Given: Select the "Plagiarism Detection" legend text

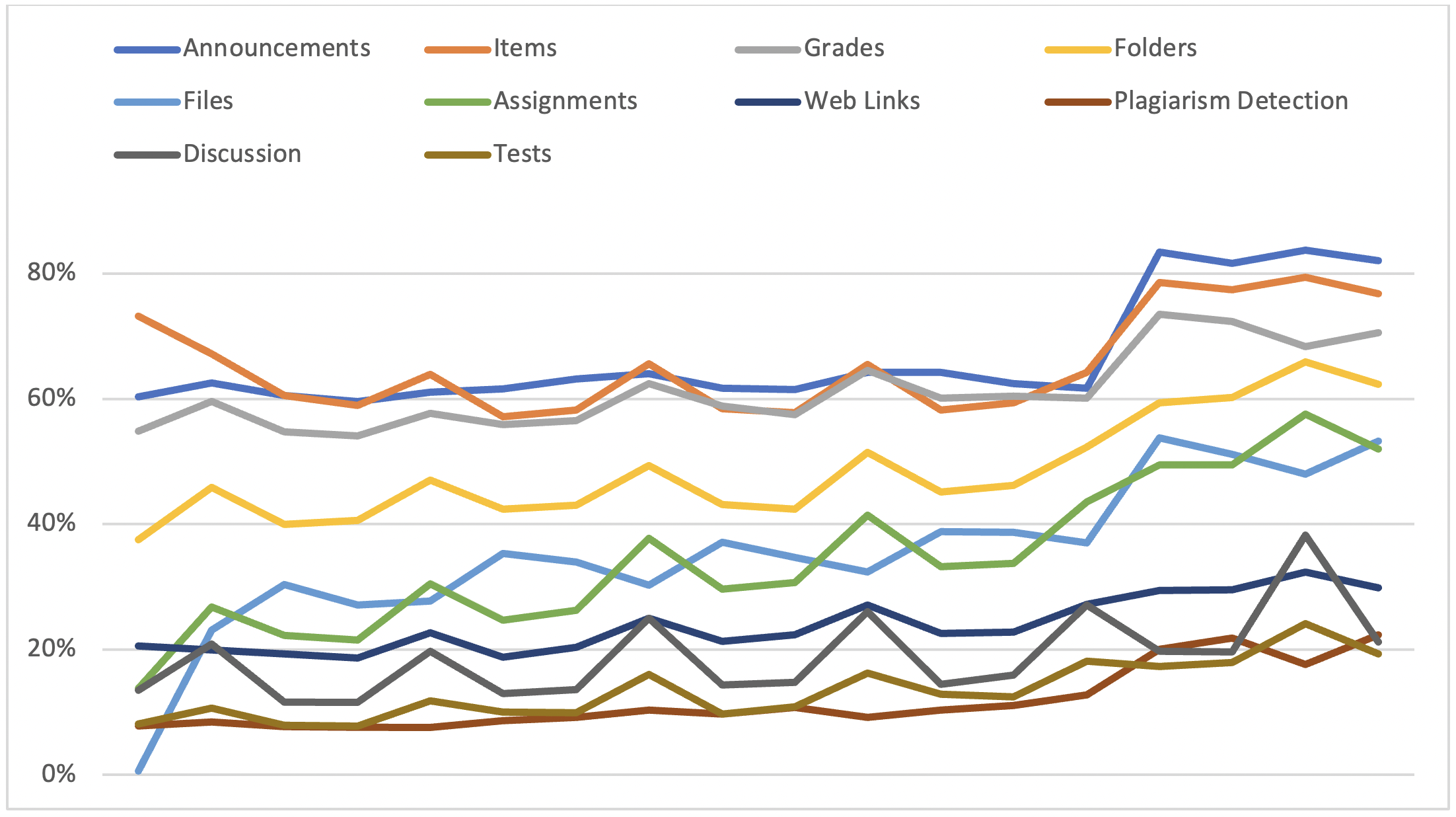Looking at the screenshot, I should [x=1231, y=101].
